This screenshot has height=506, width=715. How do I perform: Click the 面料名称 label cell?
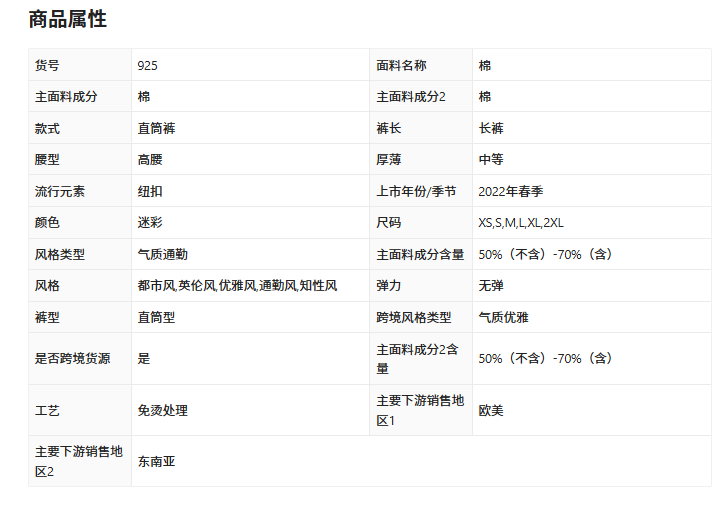[401, 66]
